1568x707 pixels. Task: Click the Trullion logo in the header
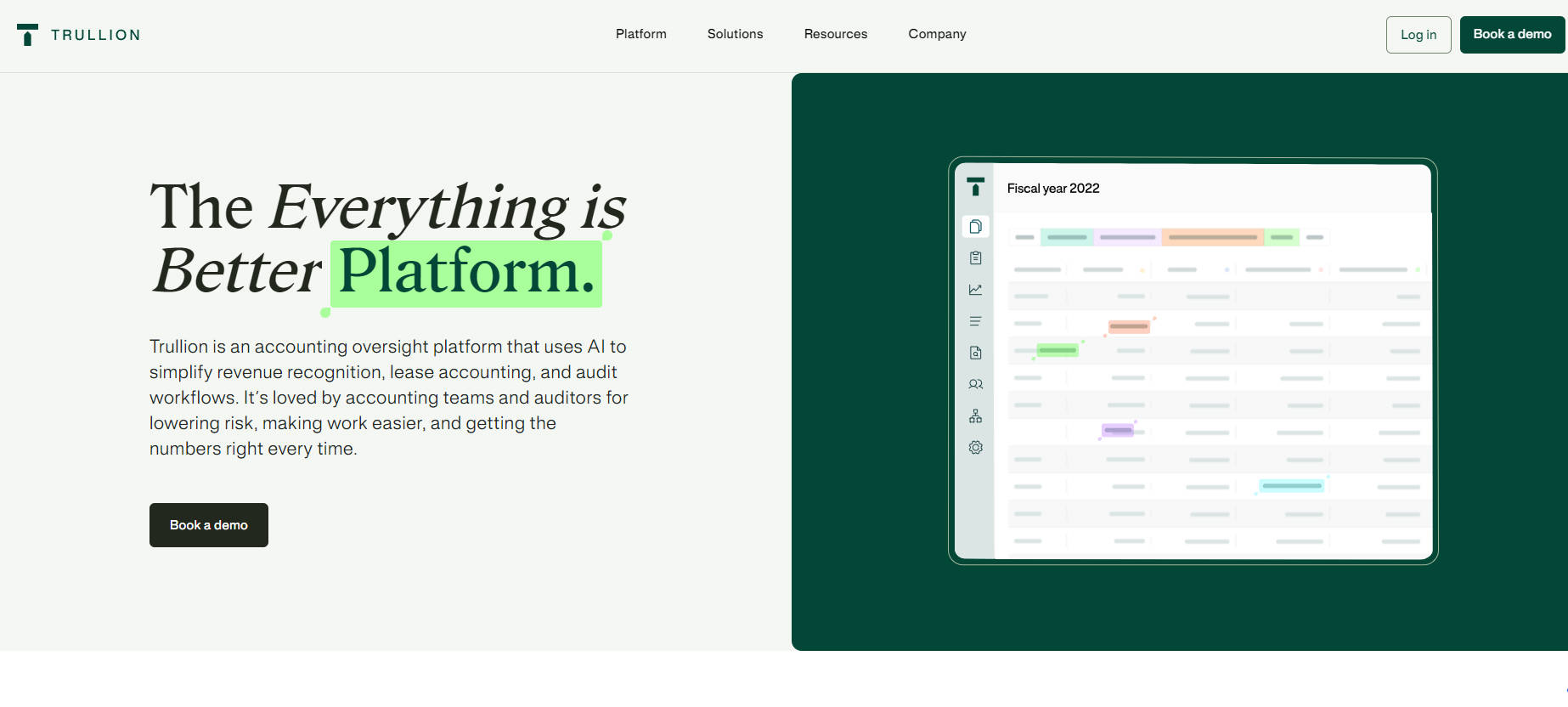(x=78, y=35)
